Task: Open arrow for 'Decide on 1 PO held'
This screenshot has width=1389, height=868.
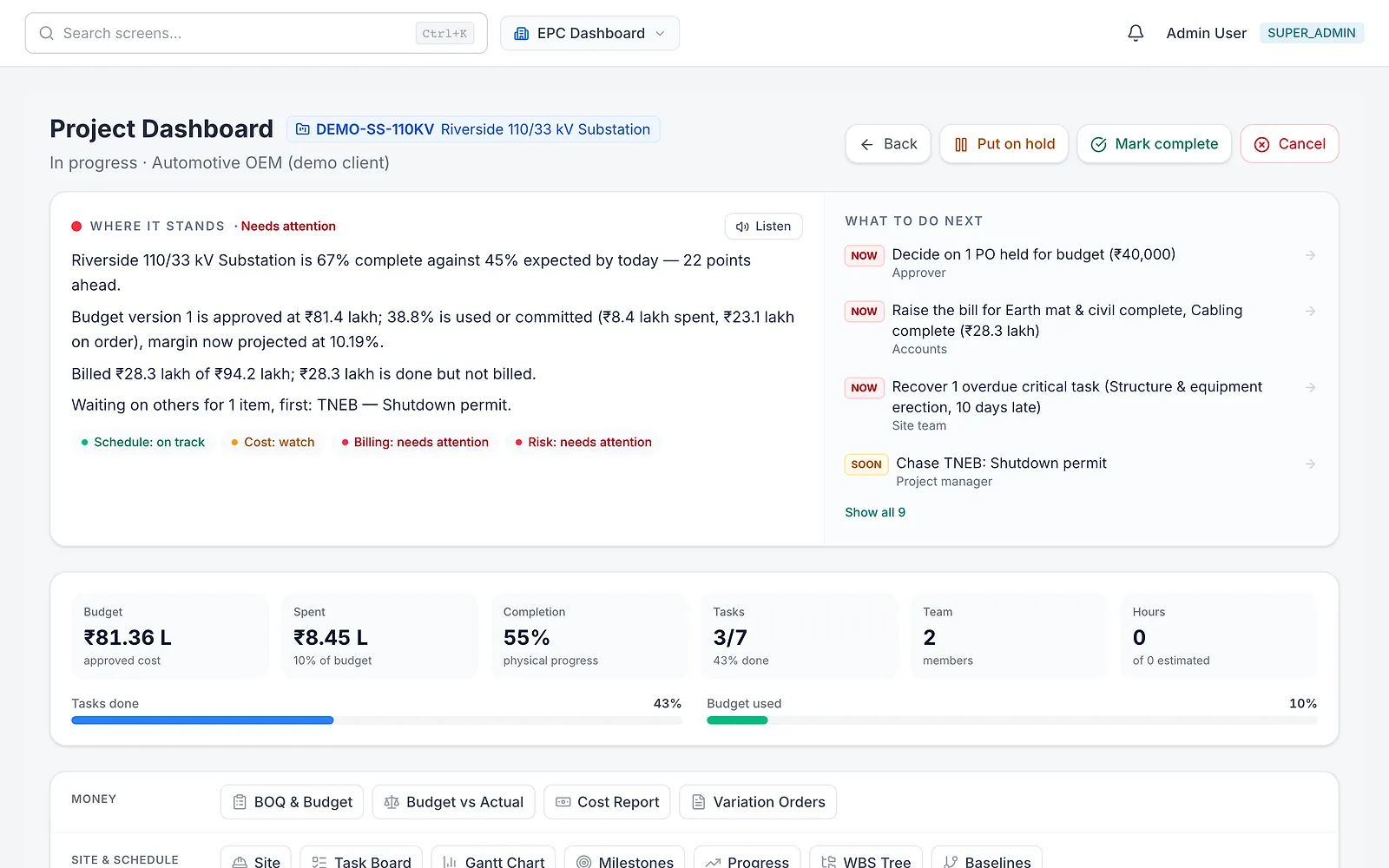Action: click(x=1311, y=255)
